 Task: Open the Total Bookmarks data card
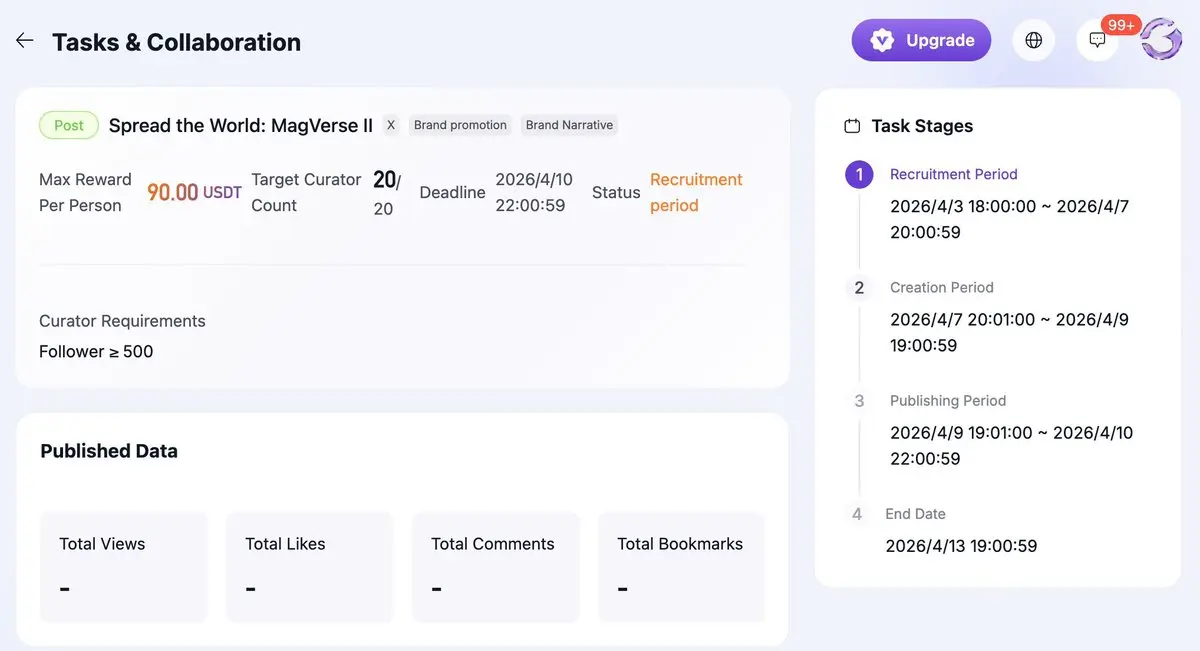tap(681, 566)
